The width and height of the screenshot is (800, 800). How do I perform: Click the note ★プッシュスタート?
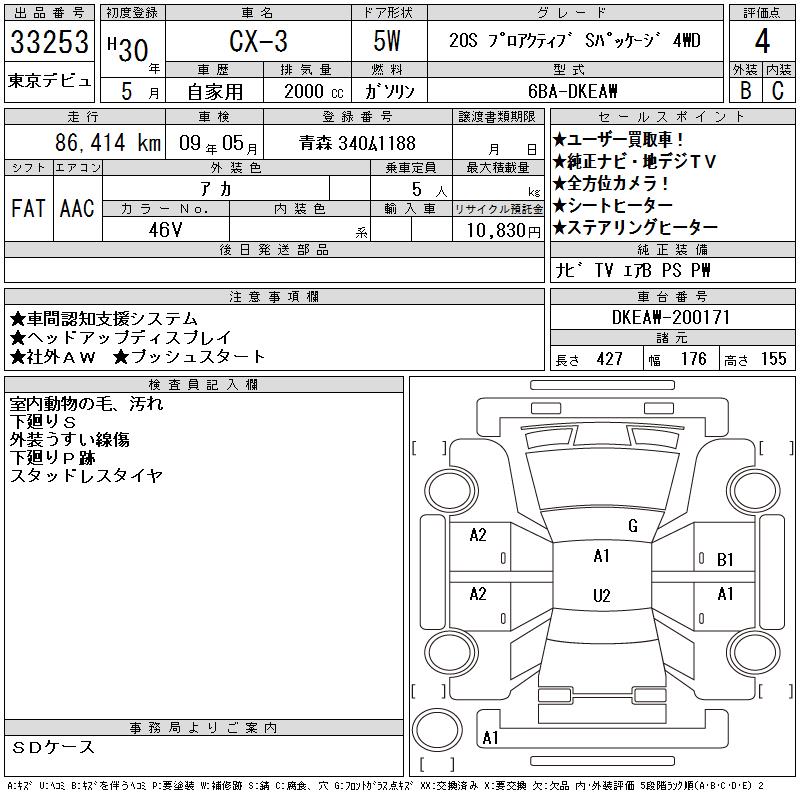189,357
